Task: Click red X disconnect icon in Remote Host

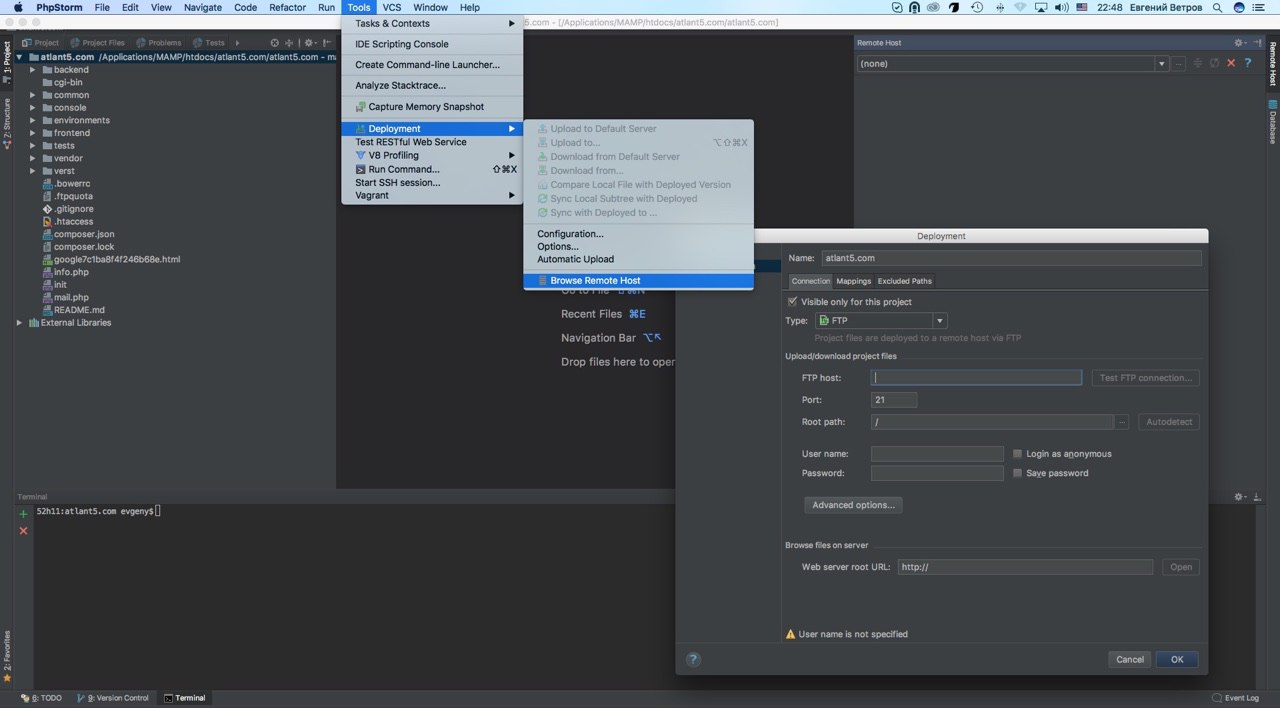Action: click(x=1231, y=63)
